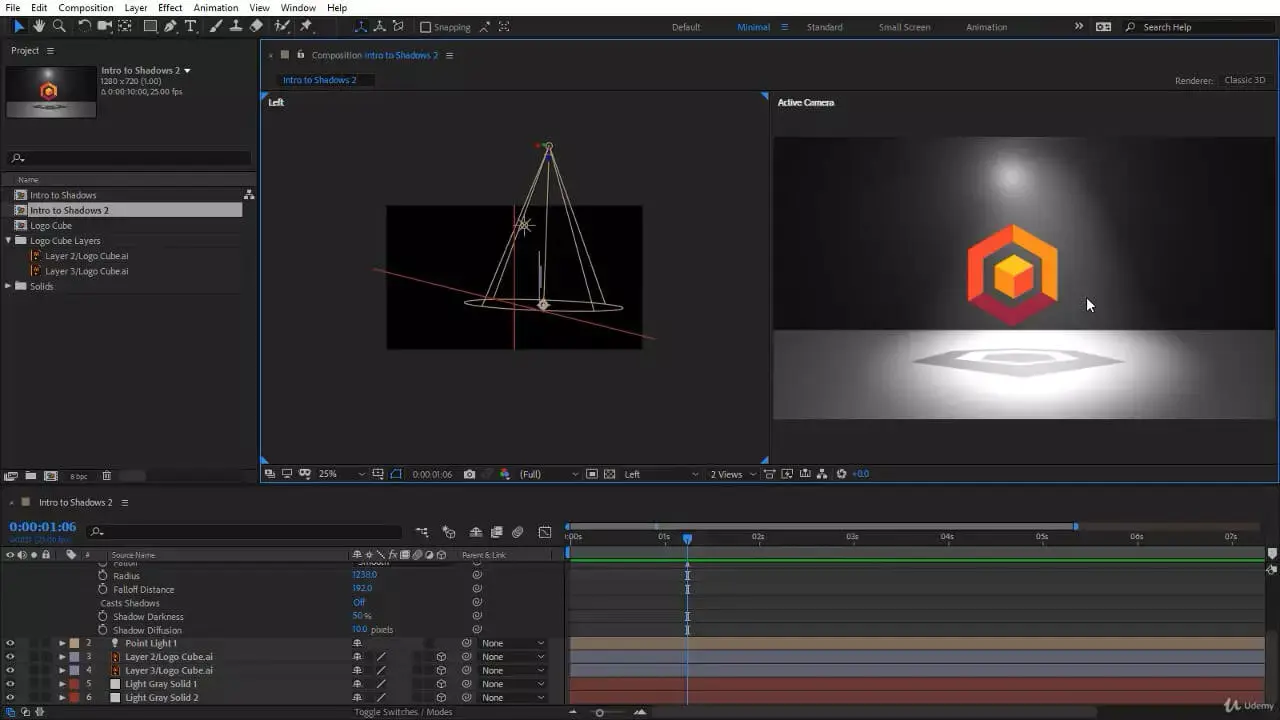Hide the Point Light 1 layer
Screen dimensions: 1280x720
[x=10, y=643]
